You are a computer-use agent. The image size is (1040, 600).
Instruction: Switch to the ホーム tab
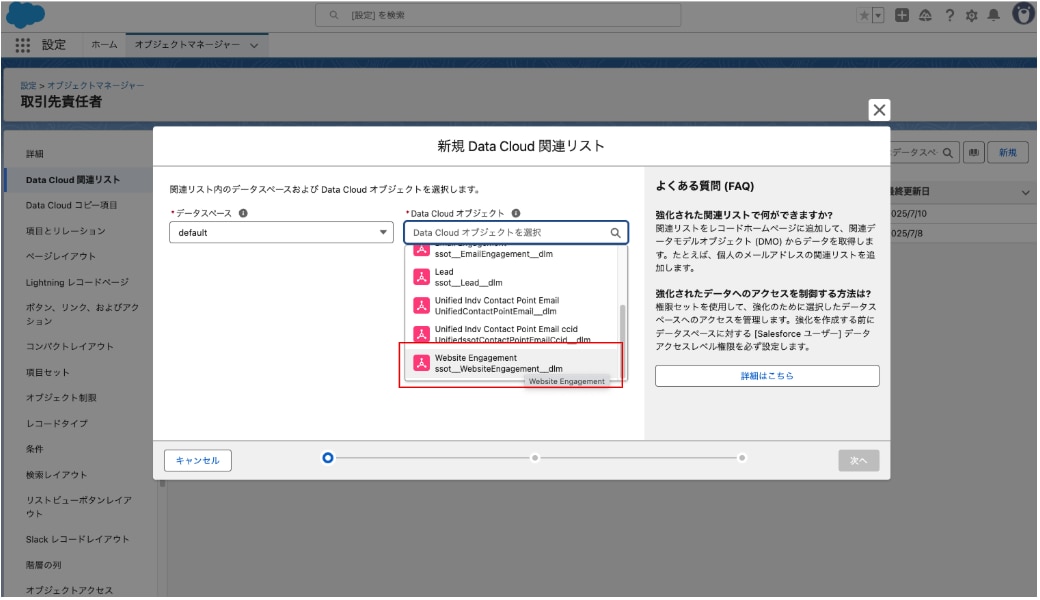104,45
